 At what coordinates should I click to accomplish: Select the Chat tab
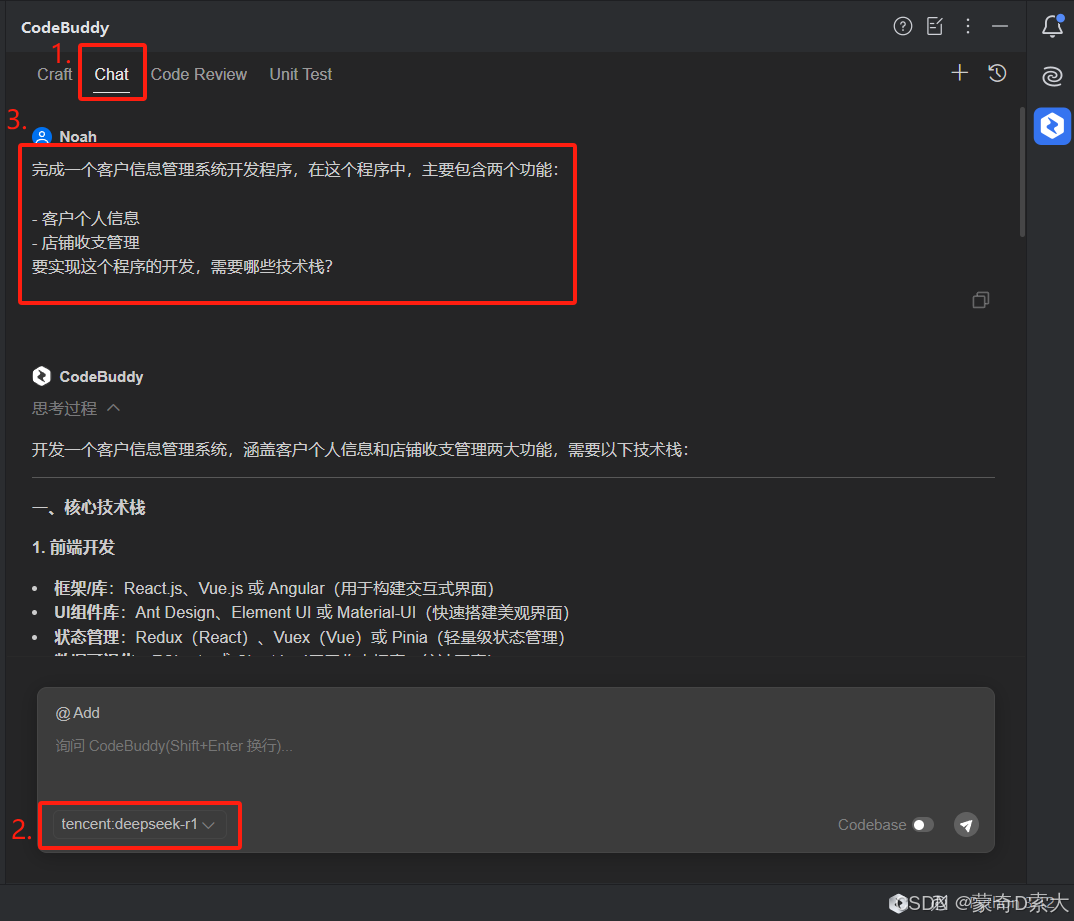click(x=112, y=74)
